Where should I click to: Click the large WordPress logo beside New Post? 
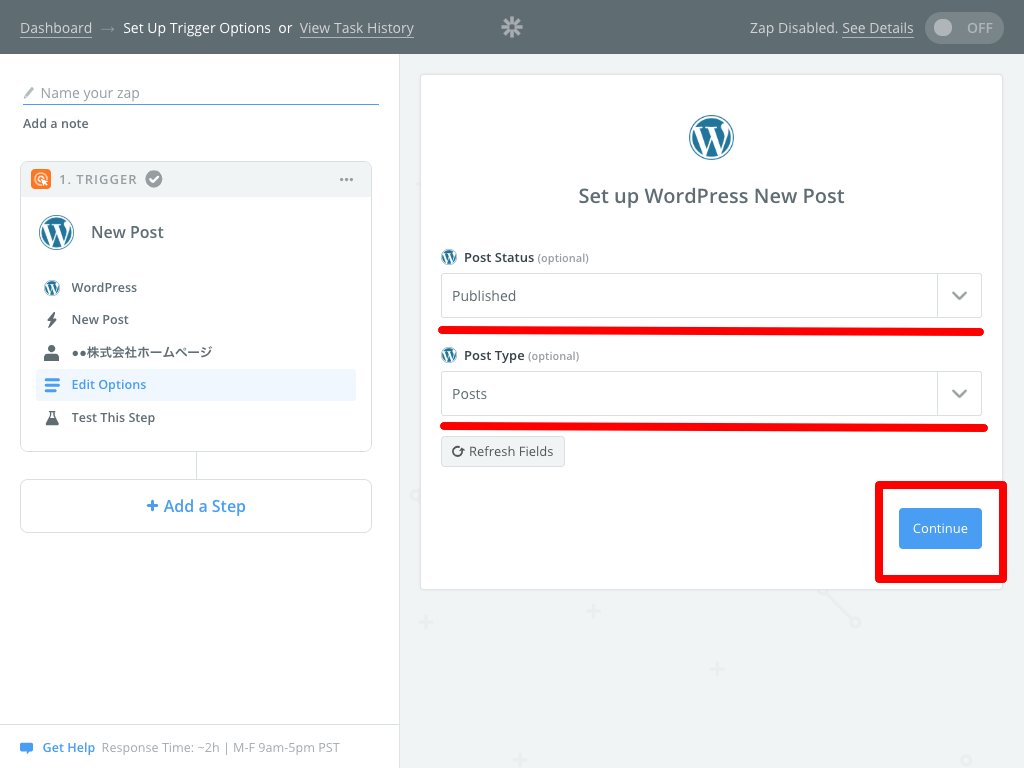pos(57,232)
